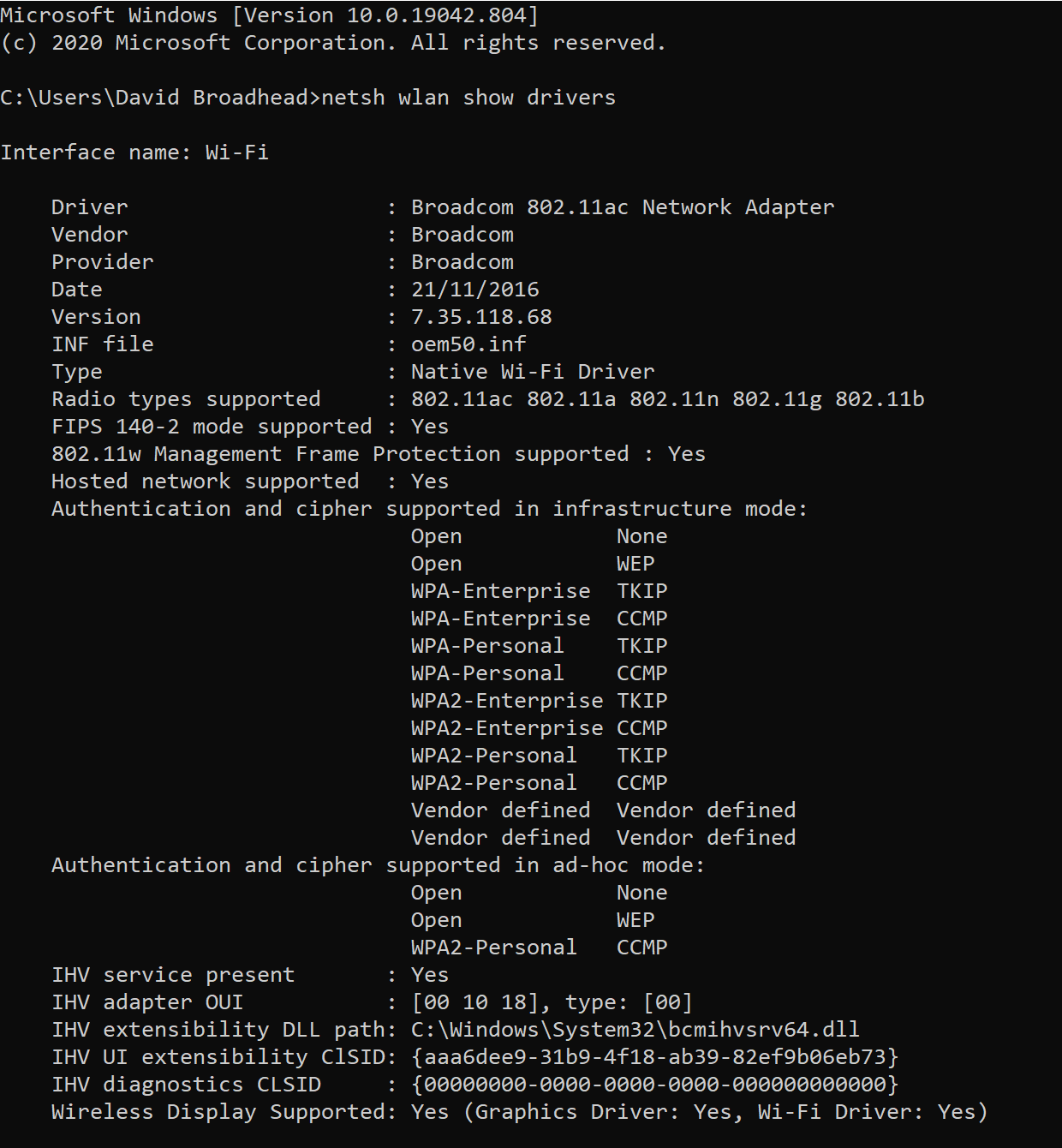
Task: Click the Hosted network supported 'Yes' value
Action: coord(429,481)
